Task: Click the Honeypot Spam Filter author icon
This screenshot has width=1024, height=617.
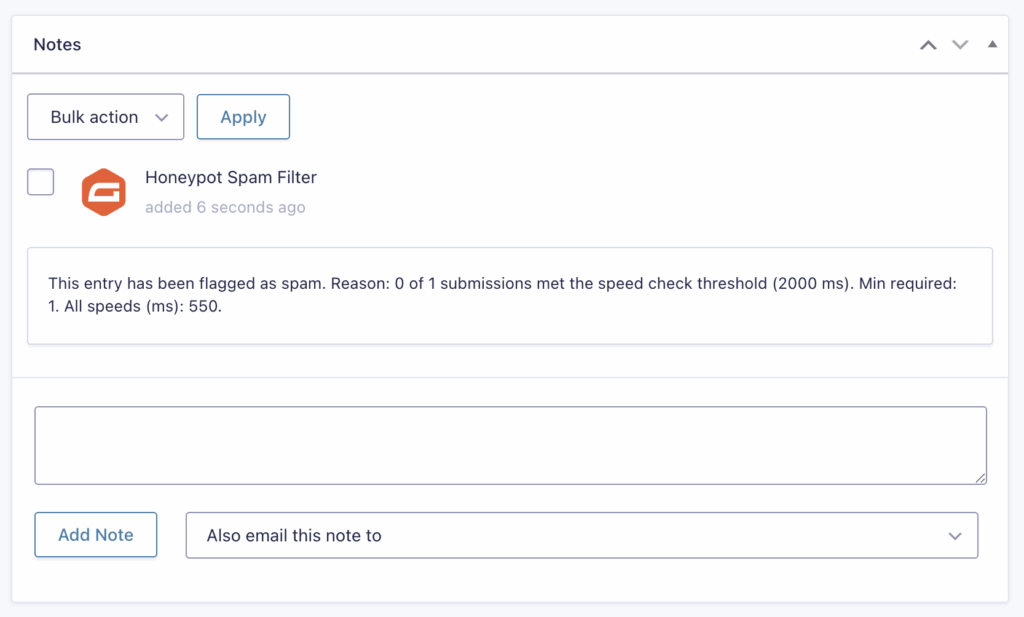Action: 104,189
